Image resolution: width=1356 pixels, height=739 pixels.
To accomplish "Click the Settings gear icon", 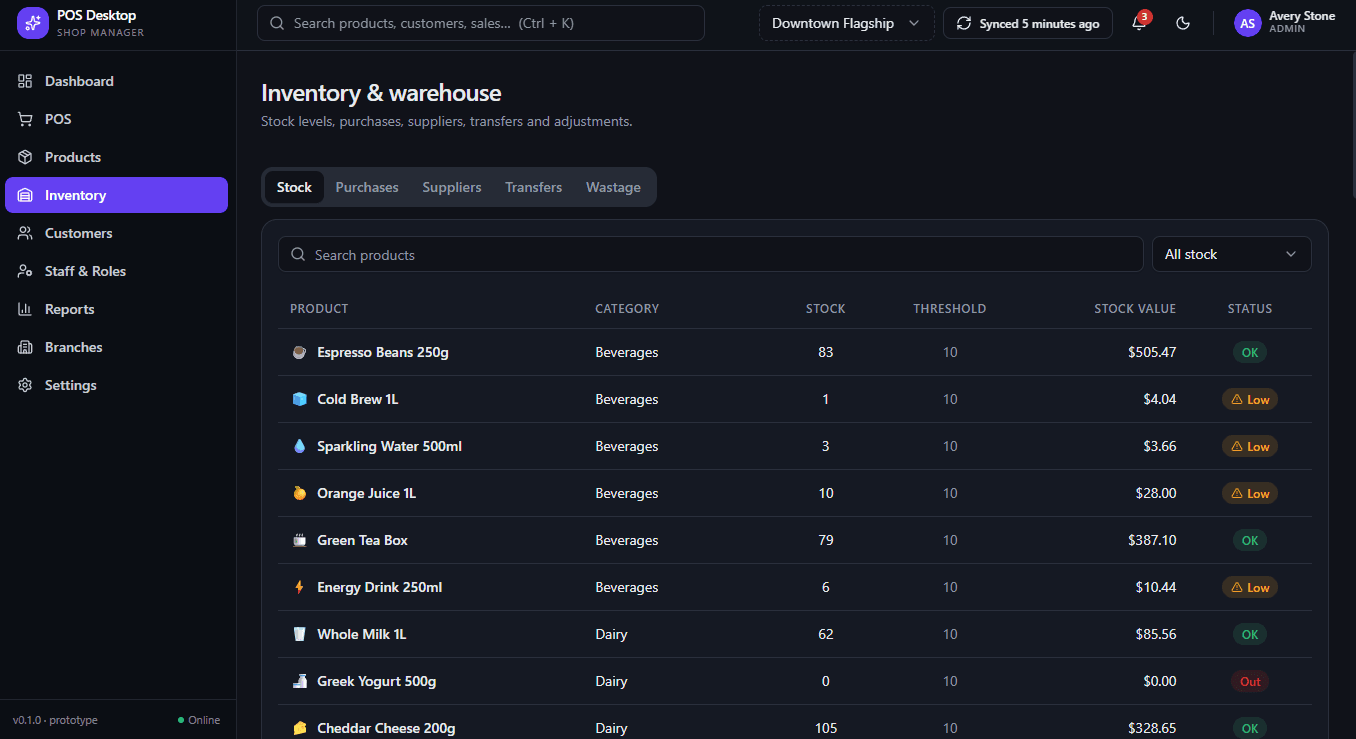I will click(x=25, y=385).
